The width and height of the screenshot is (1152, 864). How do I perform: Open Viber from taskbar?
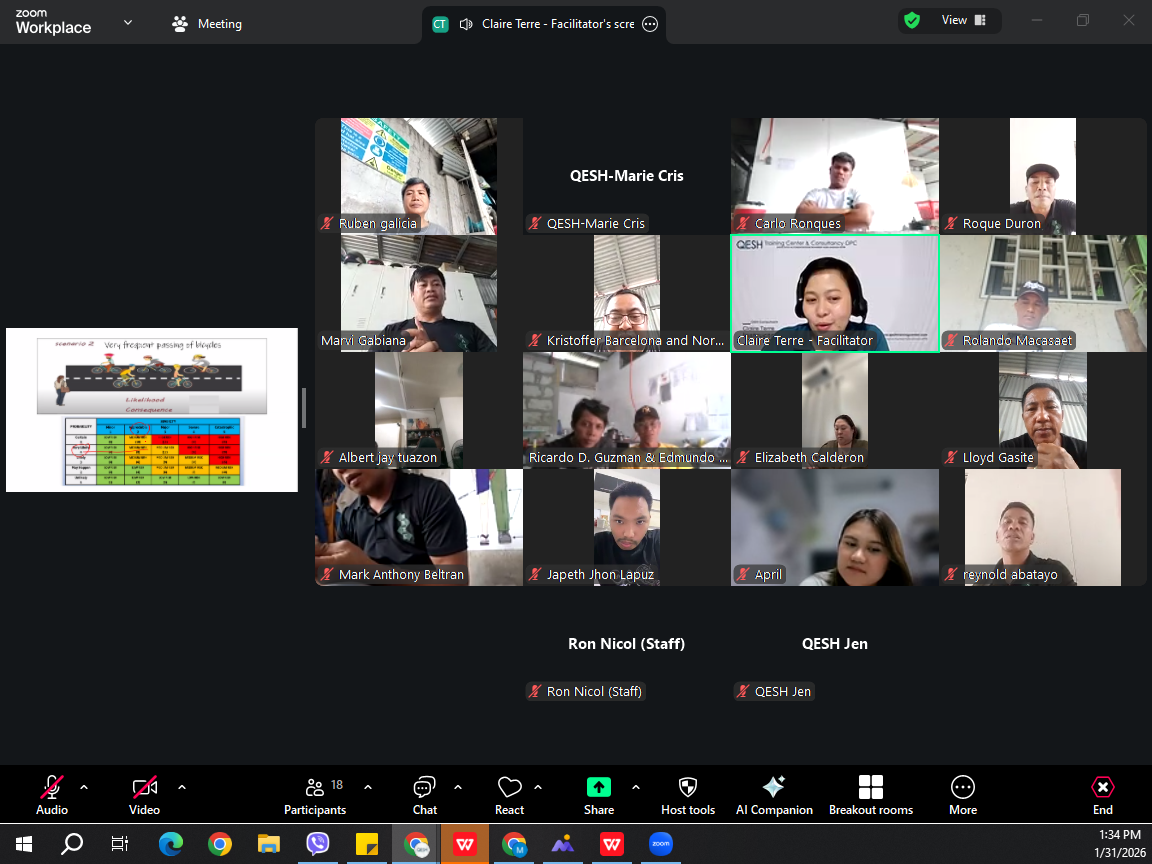(x=317, y=844)
